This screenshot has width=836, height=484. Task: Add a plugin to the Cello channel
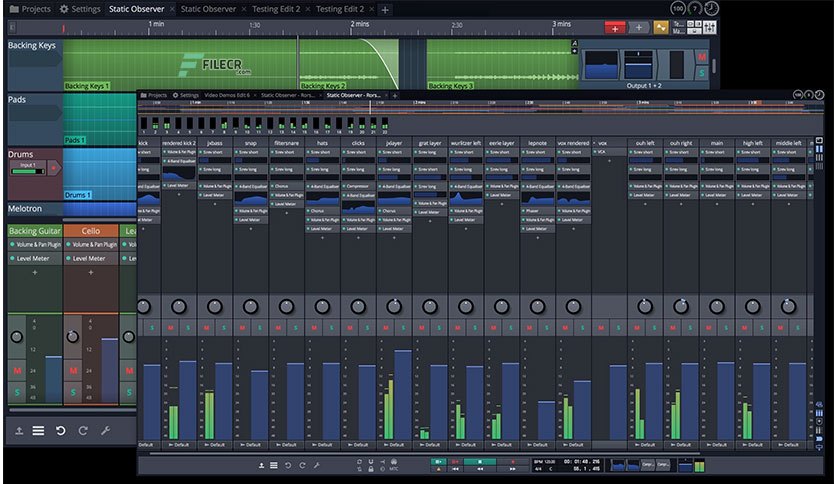pos(91,272)
